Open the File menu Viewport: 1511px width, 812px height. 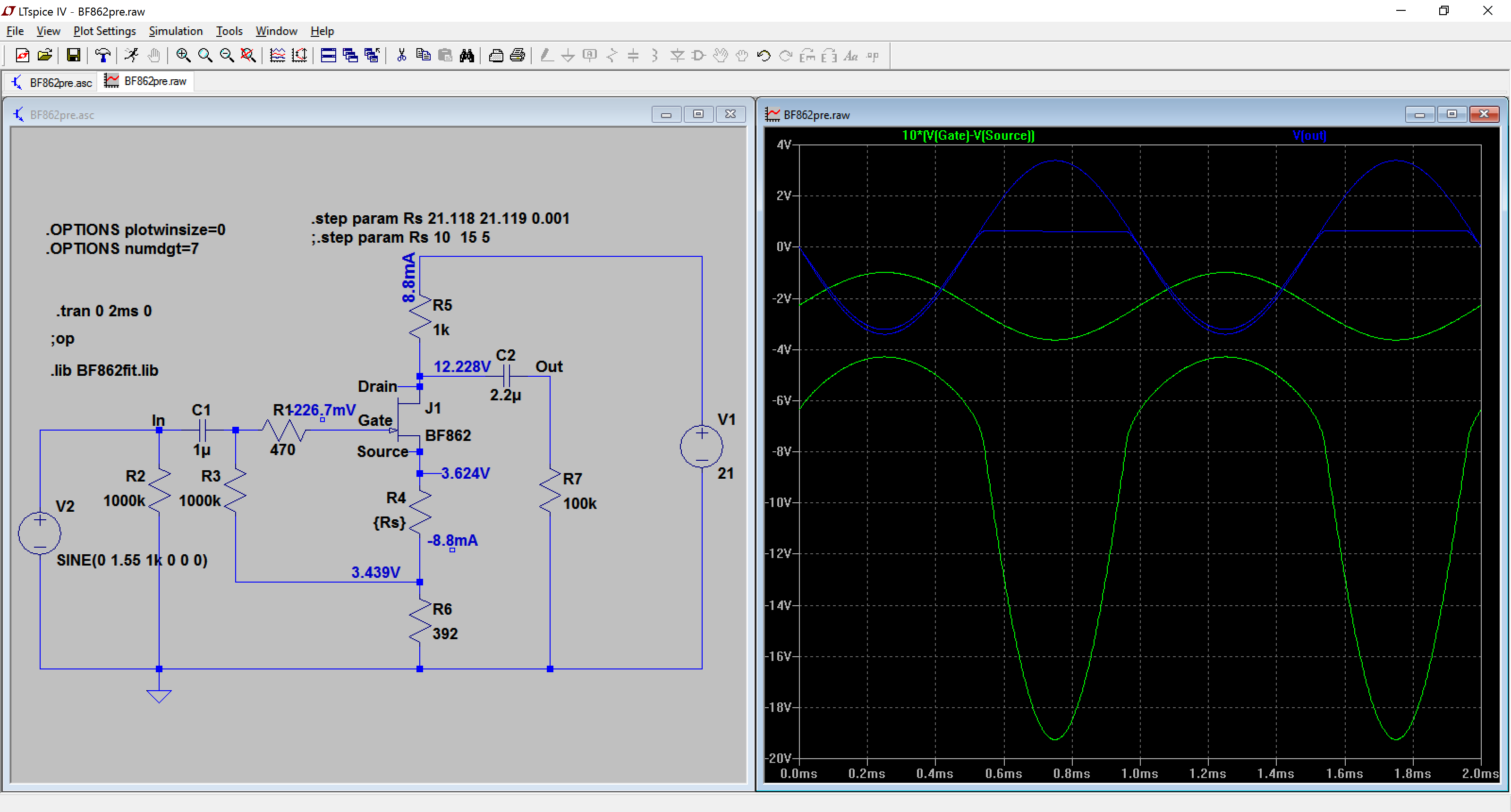pos(15,31)
